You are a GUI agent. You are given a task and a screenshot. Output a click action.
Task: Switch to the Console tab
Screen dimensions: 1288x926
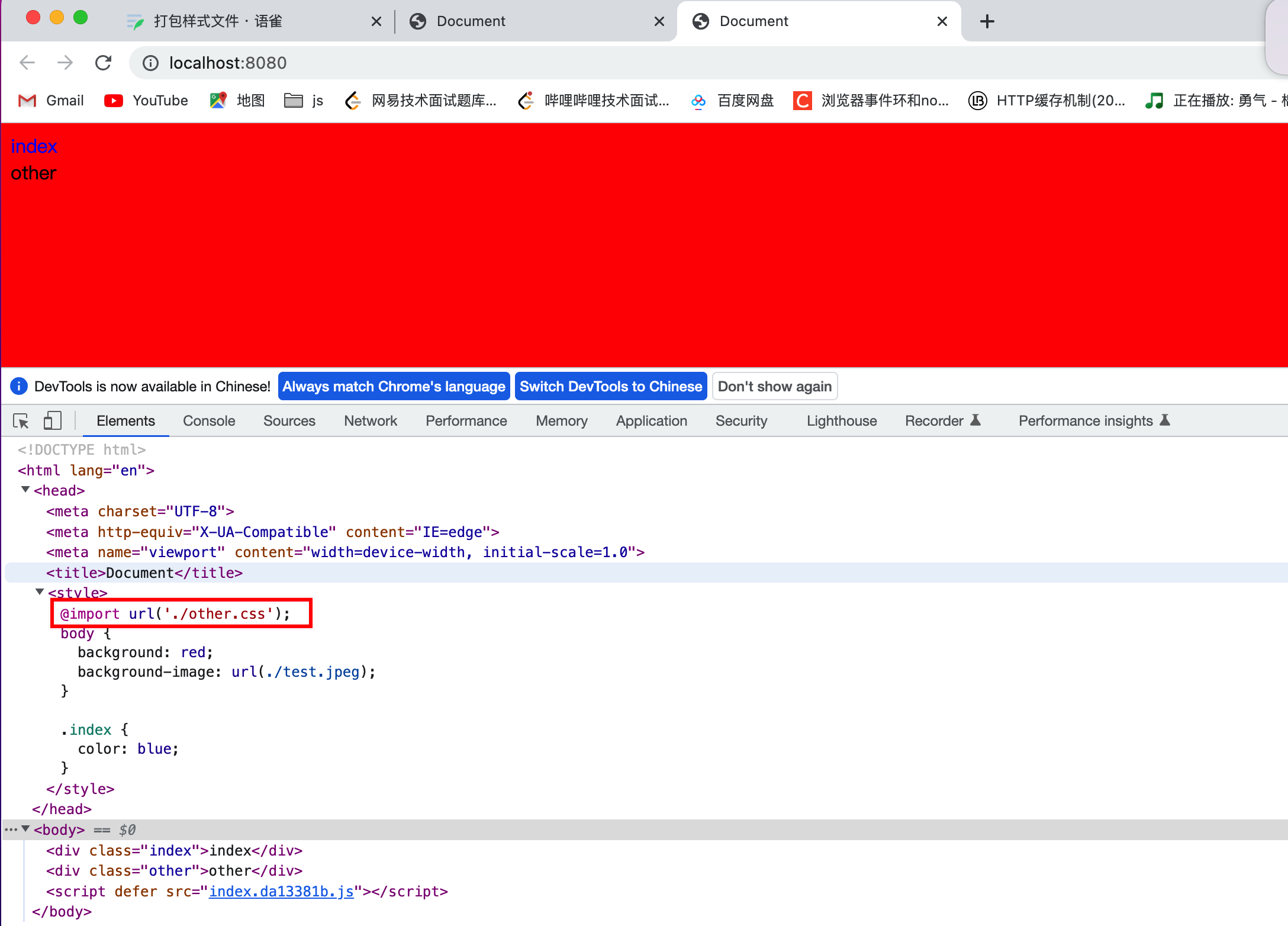209,421
